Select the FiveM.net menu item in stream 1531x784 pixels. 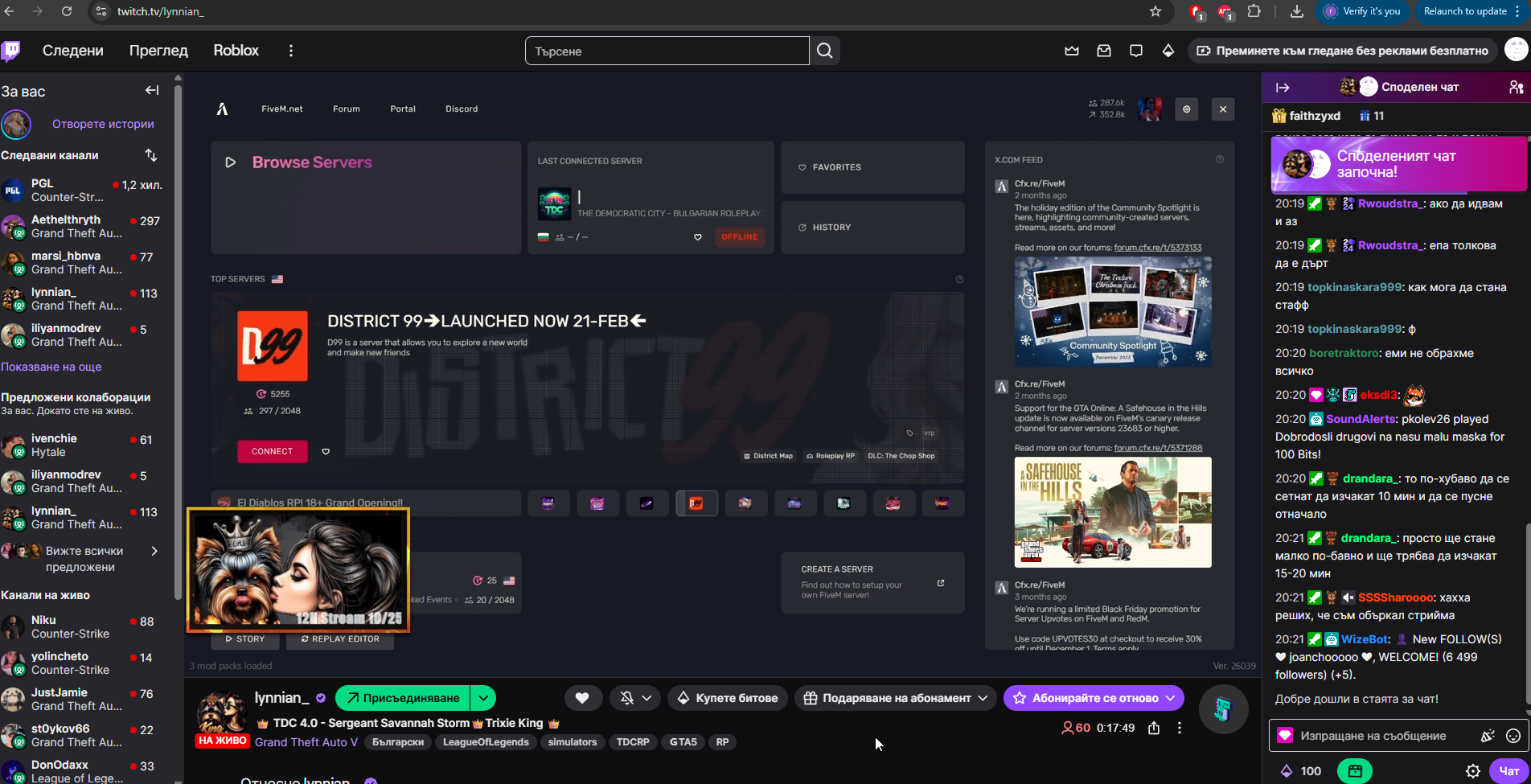pyautogui.click(x=282, y=109)
